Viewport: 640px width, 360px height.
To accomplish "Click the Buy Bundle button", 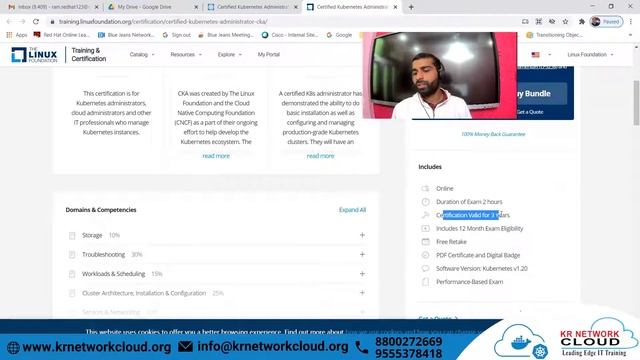I will tap(542, 93).
